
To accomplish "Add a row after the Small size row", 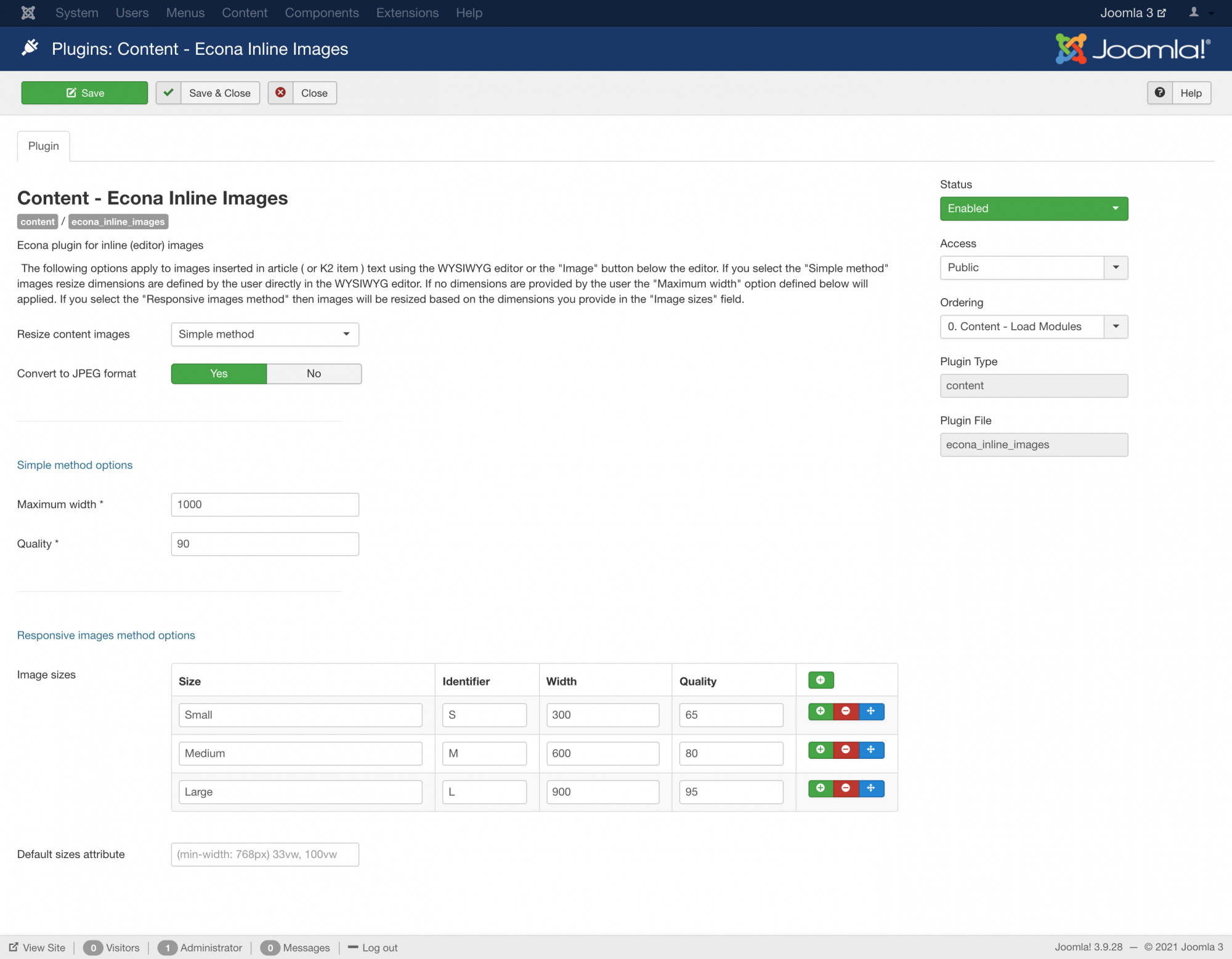I will (821, 711).
